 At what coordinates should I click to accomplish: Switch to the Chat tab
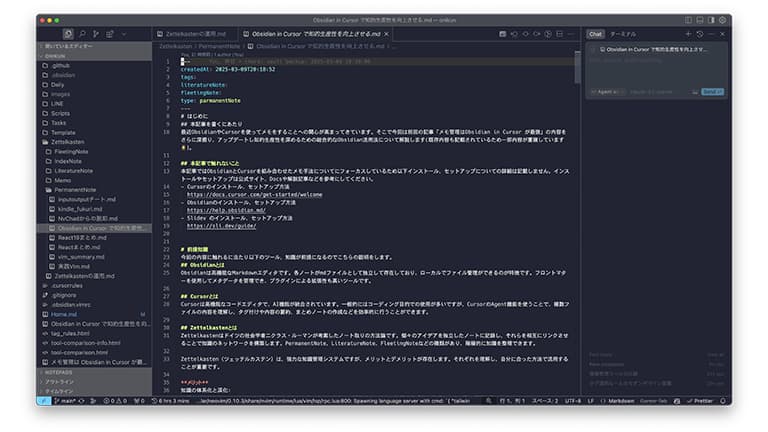(x=596, y=34)
